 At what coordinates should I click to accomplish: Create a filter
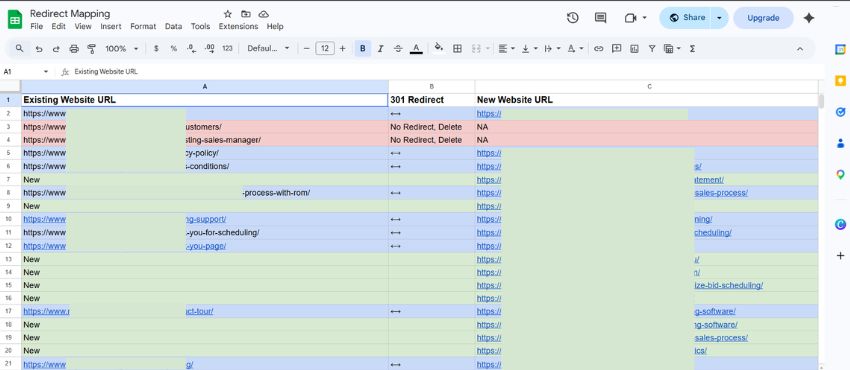pos(652,49)
